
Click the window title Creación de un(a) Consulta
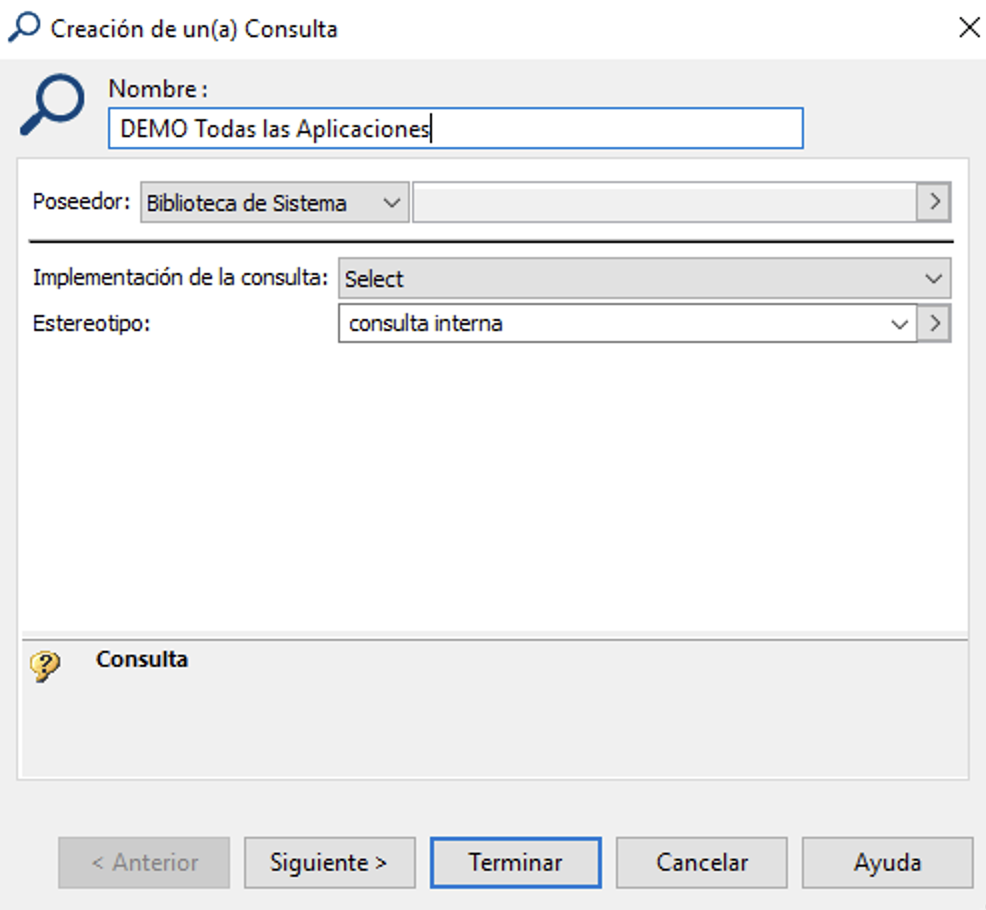coord(194,29)
